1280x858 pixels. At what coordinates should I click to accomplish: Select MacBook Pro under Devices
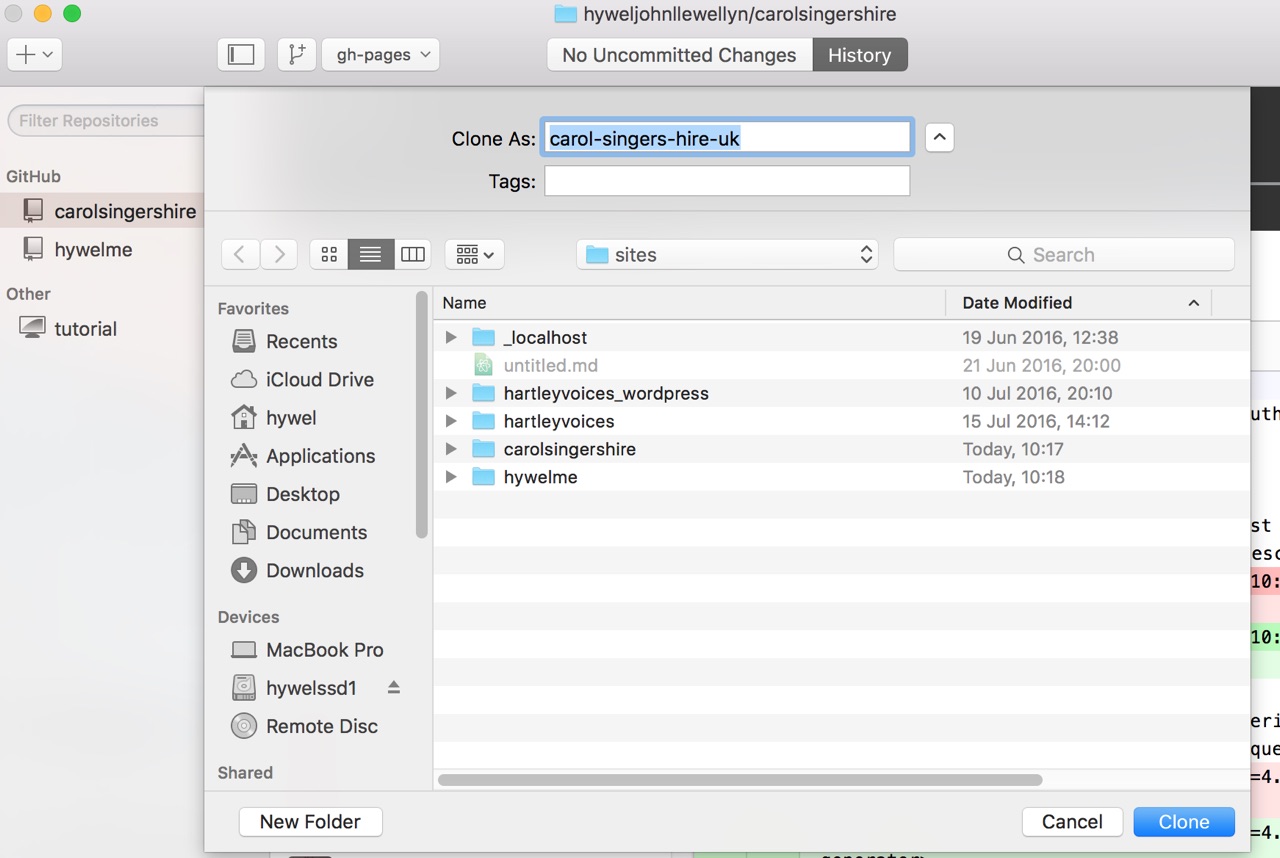pos(310,649)
